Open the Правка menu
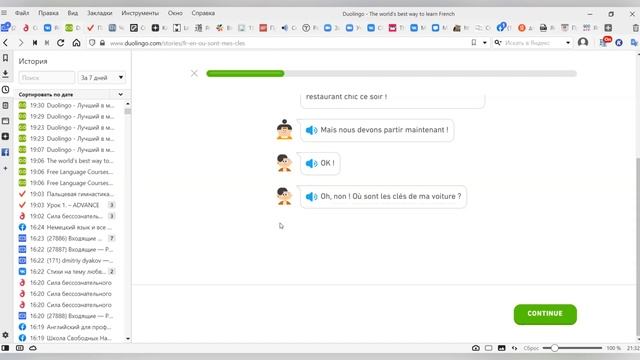Screen dimensions: 640x360 (48, 13)
